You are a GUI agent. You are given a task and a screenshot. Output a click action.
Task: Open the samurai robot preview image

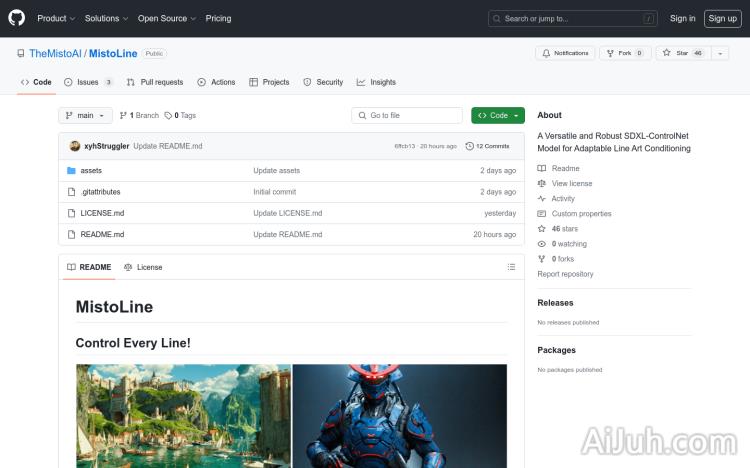(x=399, y=415)
